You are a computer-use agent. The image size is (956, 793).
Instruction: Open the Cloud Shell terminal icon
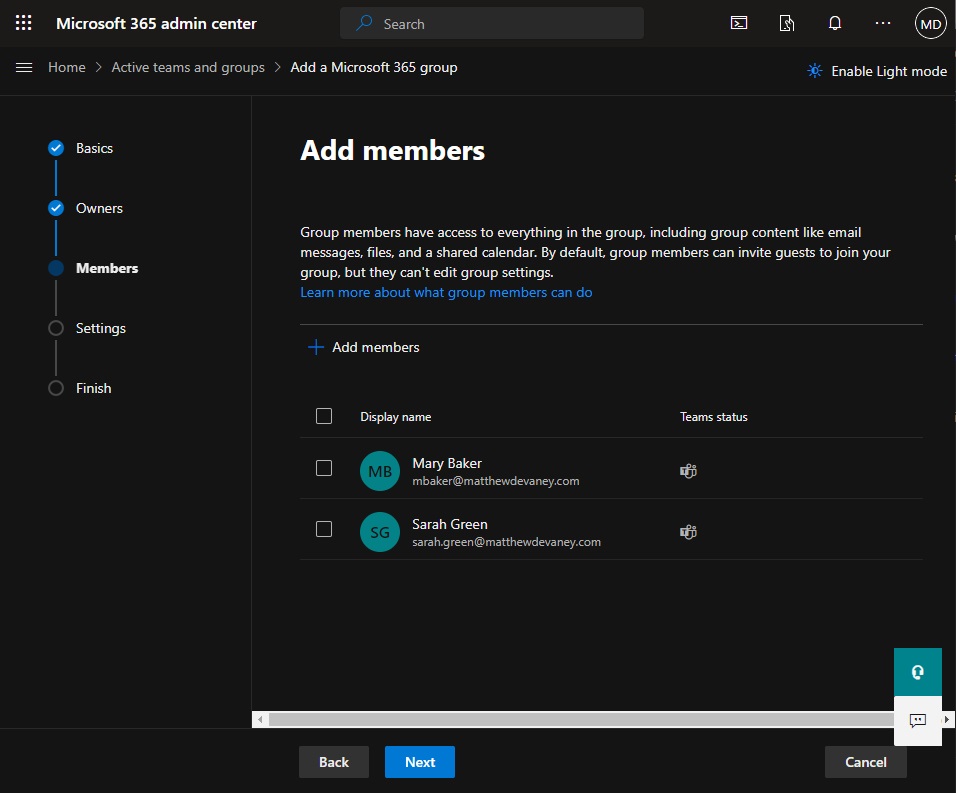click(738, 23)
